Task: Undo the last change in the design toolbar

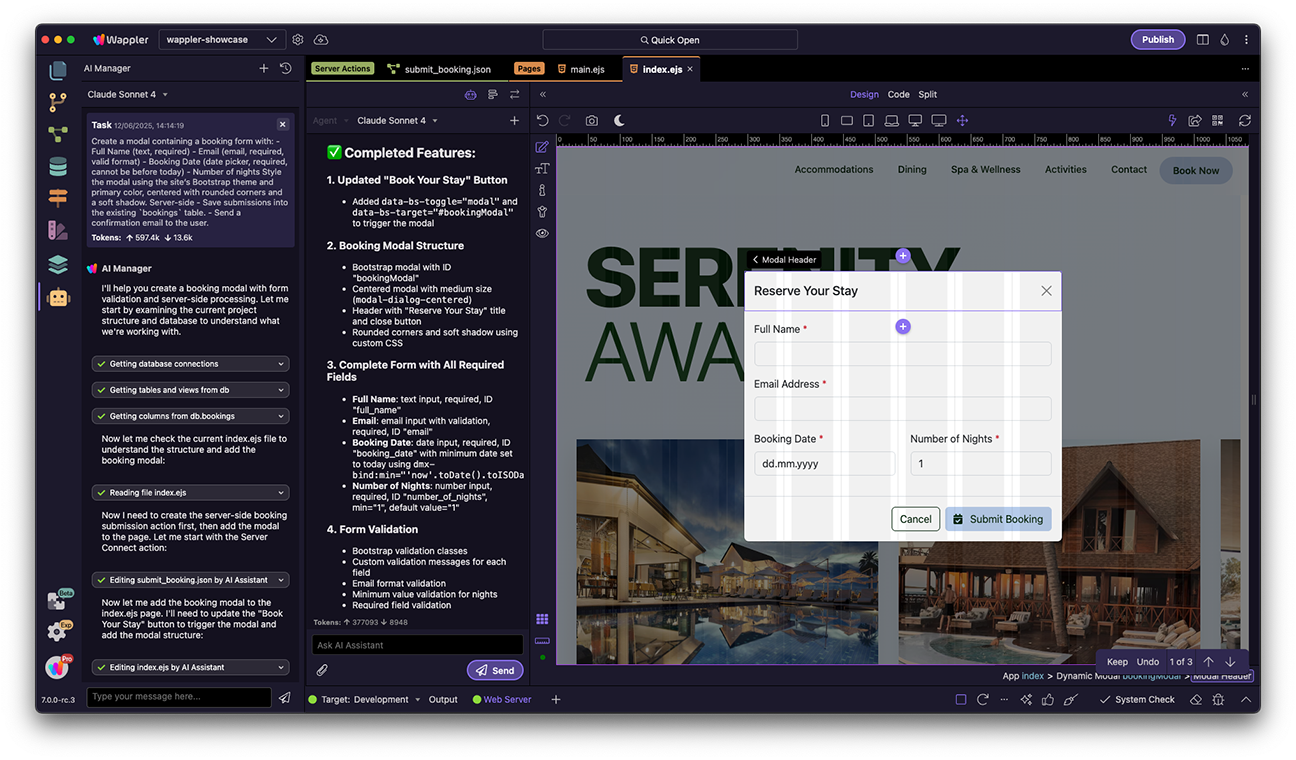Action: click(x=541, y=119)
